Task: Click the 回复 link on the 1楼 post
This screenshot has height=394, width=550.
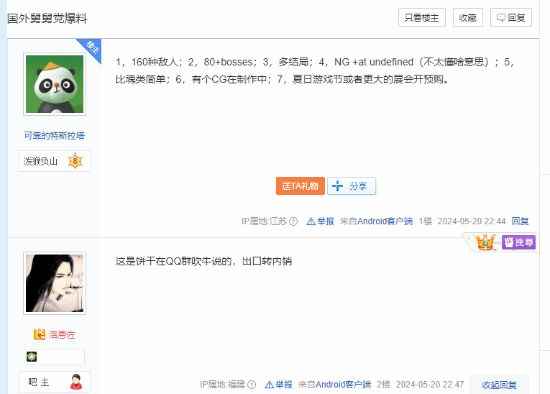Action: [x=520, y=221]
